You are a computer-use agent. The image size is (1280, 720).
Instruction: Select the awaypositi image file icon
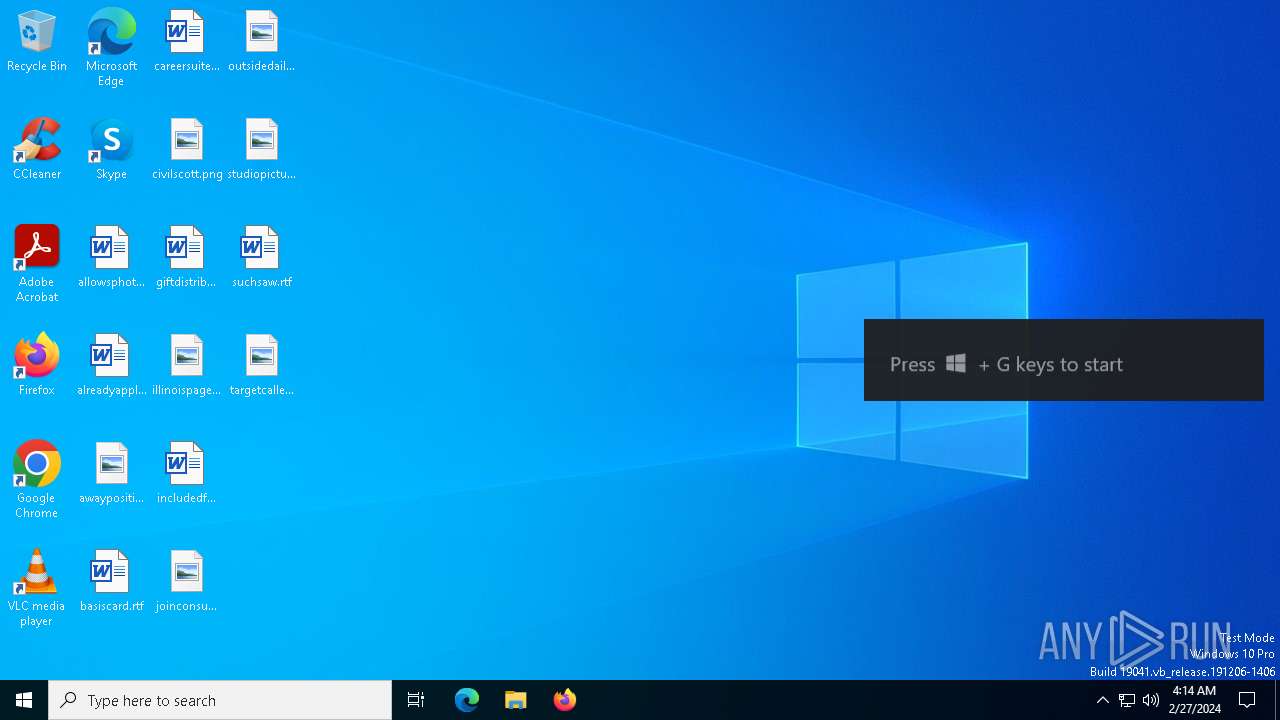coord(111,474)
